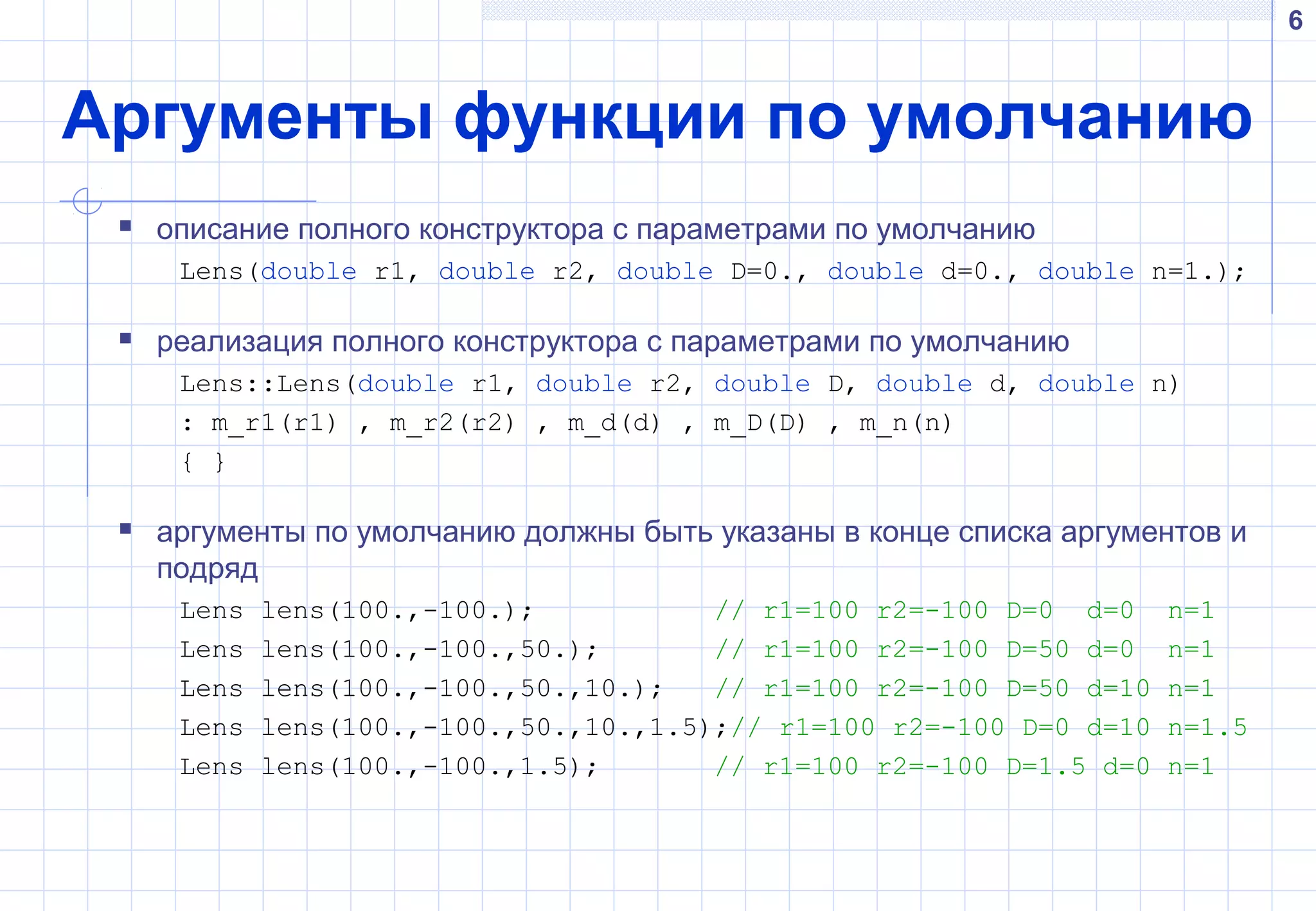
Task: Click the first square bullet marker
Action: tap(126, 226)
